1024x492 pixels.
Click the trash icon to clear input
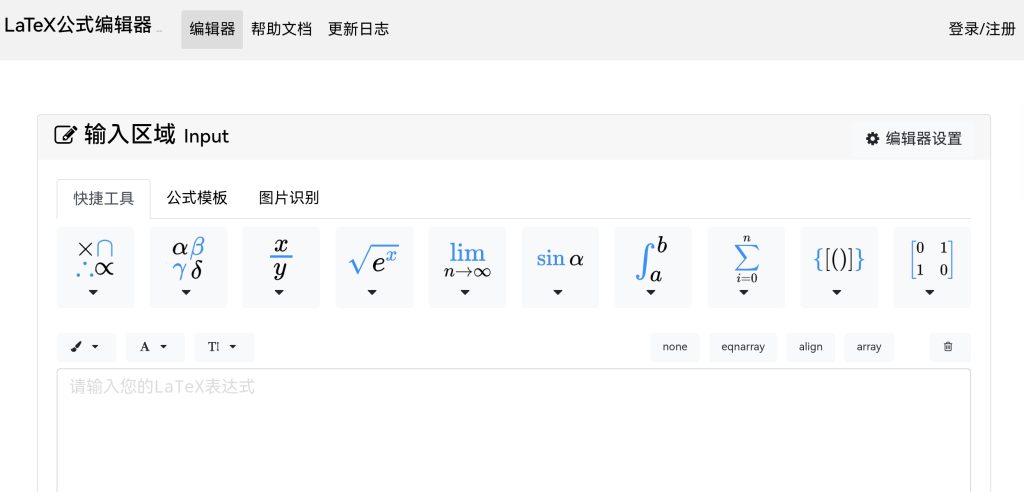pos(949,347)
